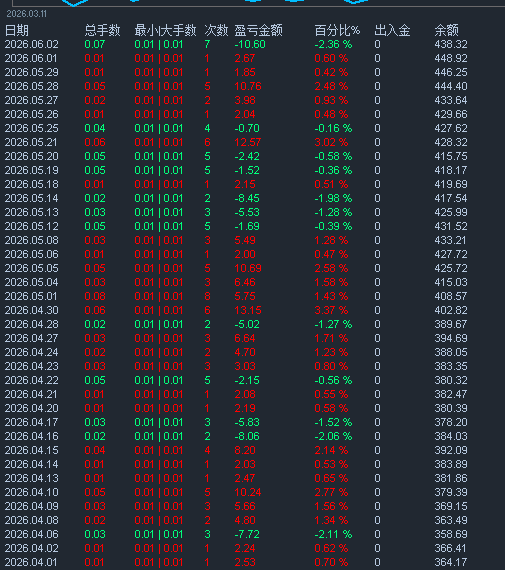This screenshot has height=570, width=505.
Task: Select the balance 394.69
Action: [451, 338]
